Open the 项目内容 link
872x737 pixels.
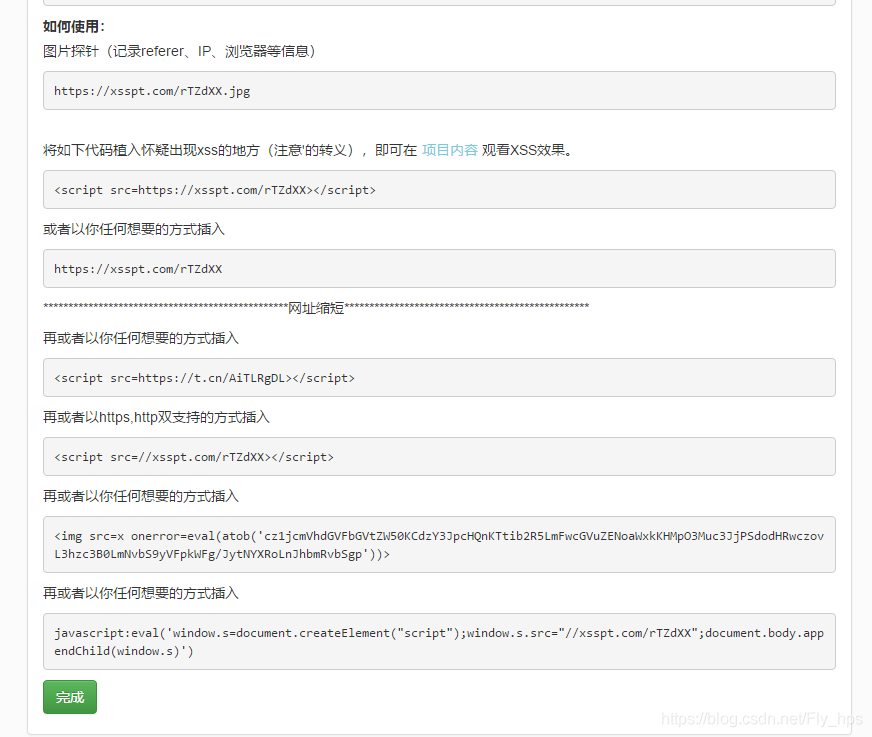[449, 150]
